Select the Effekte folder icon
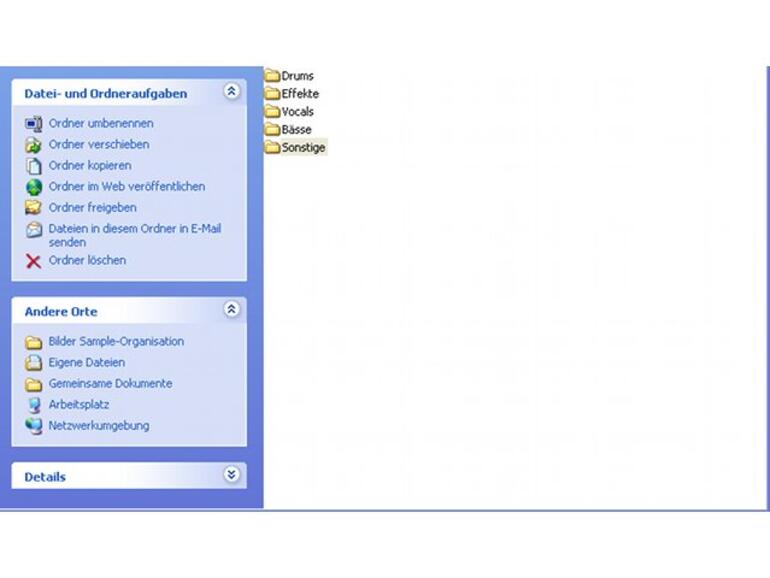The image size is (770, 578). click(x=272, y=93)
